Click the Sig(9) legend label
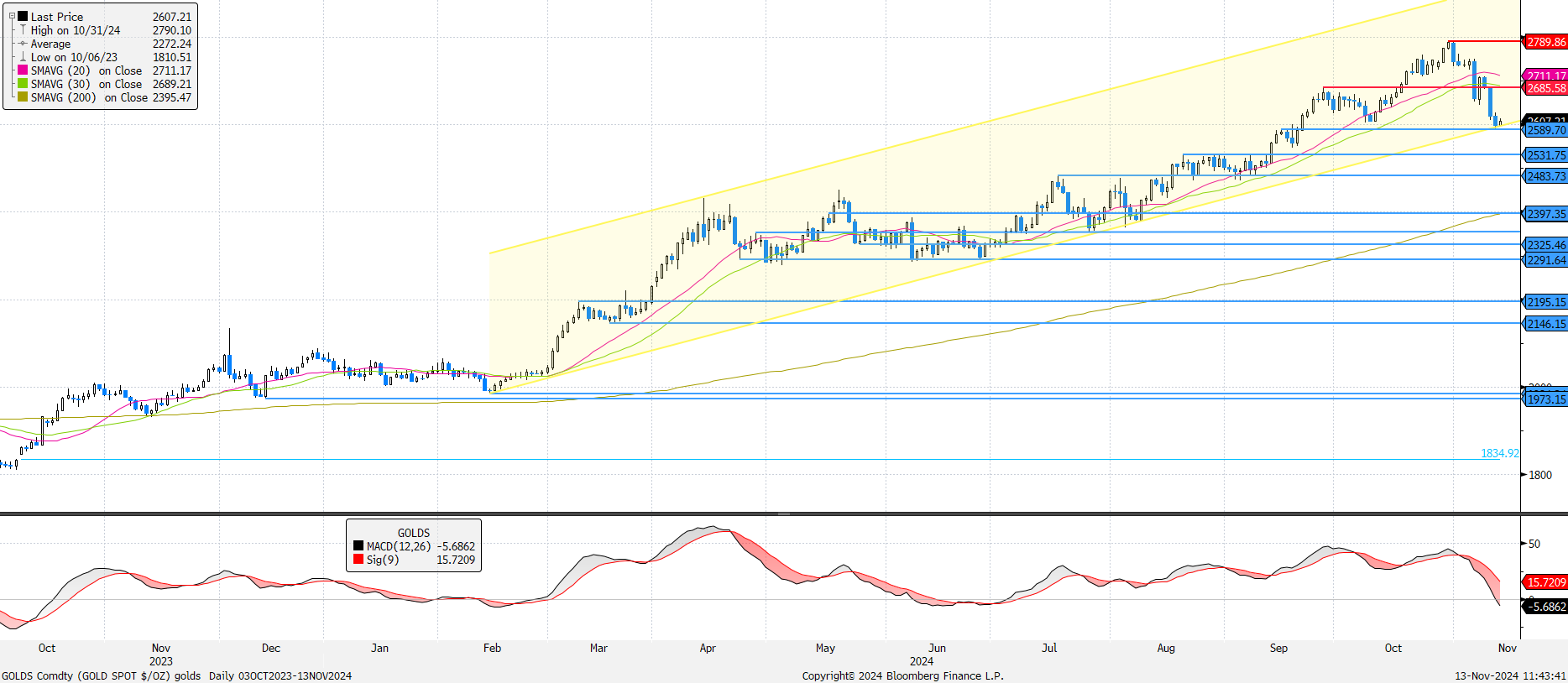Image resolution: width=1568 pixels, height=683 pixels. (x=383, y=560)
